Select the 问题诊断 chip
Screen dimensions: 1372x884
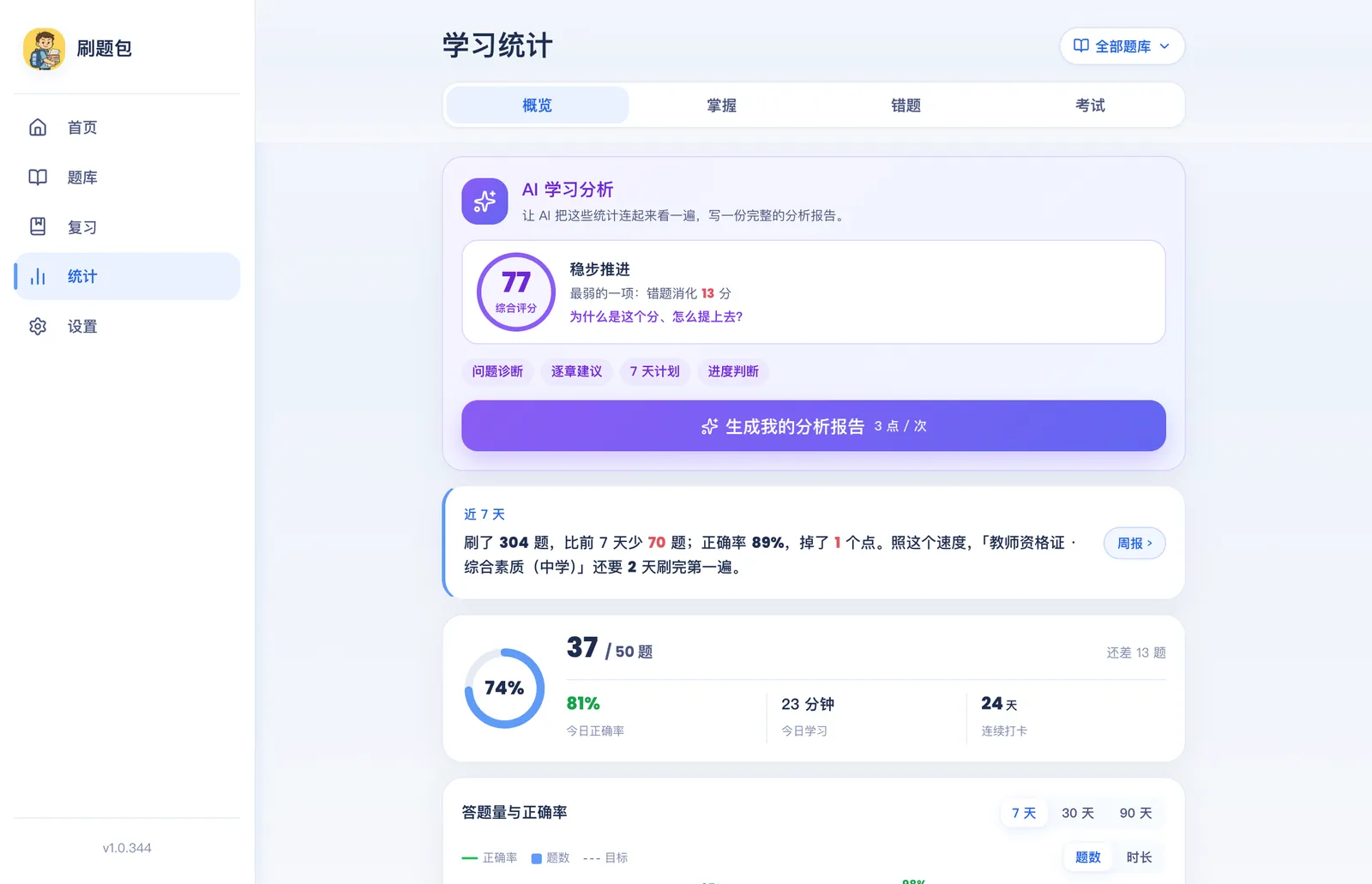click(x=497, y=371)
